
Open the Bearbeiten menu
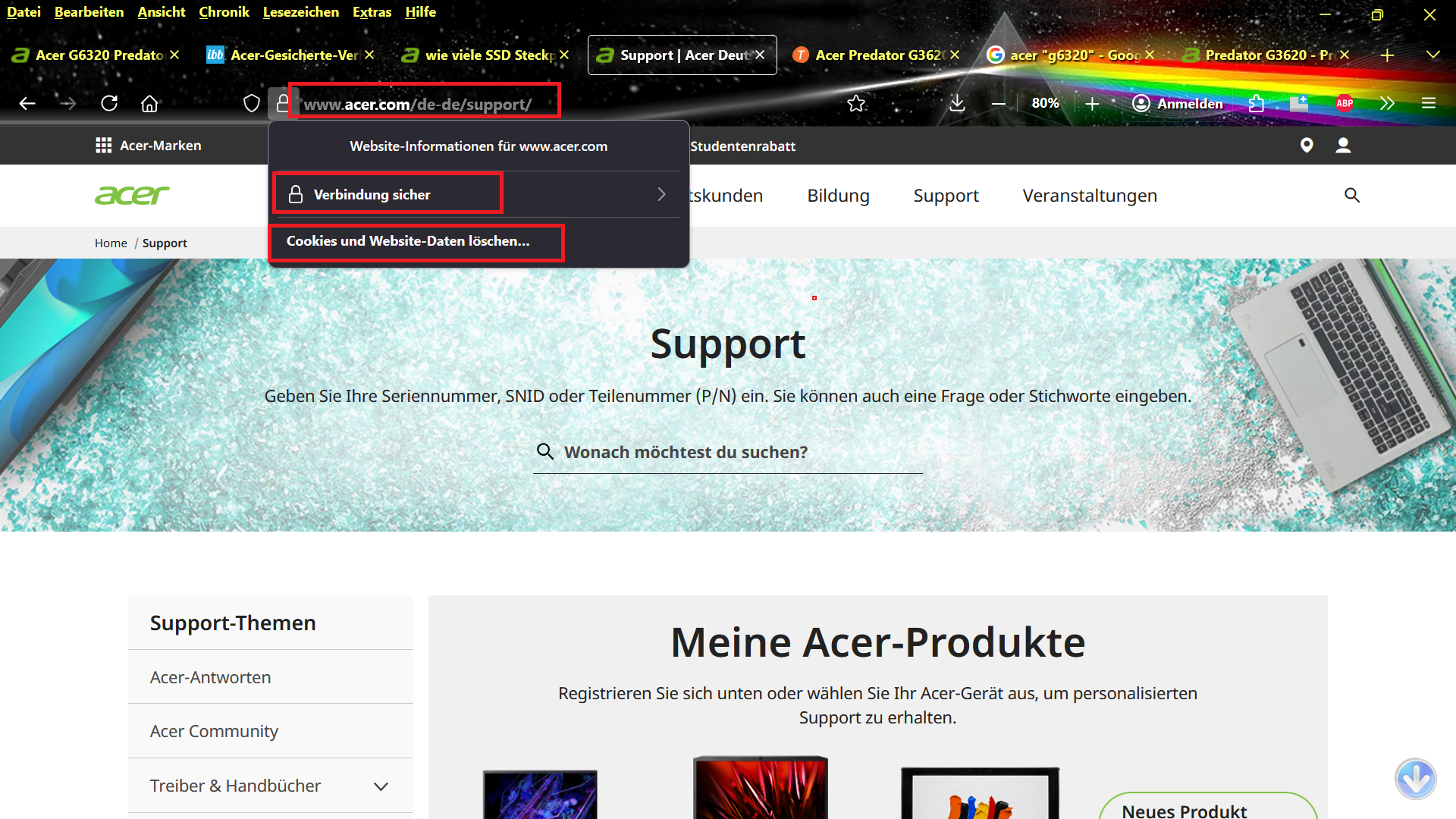[x=89, y=12]
